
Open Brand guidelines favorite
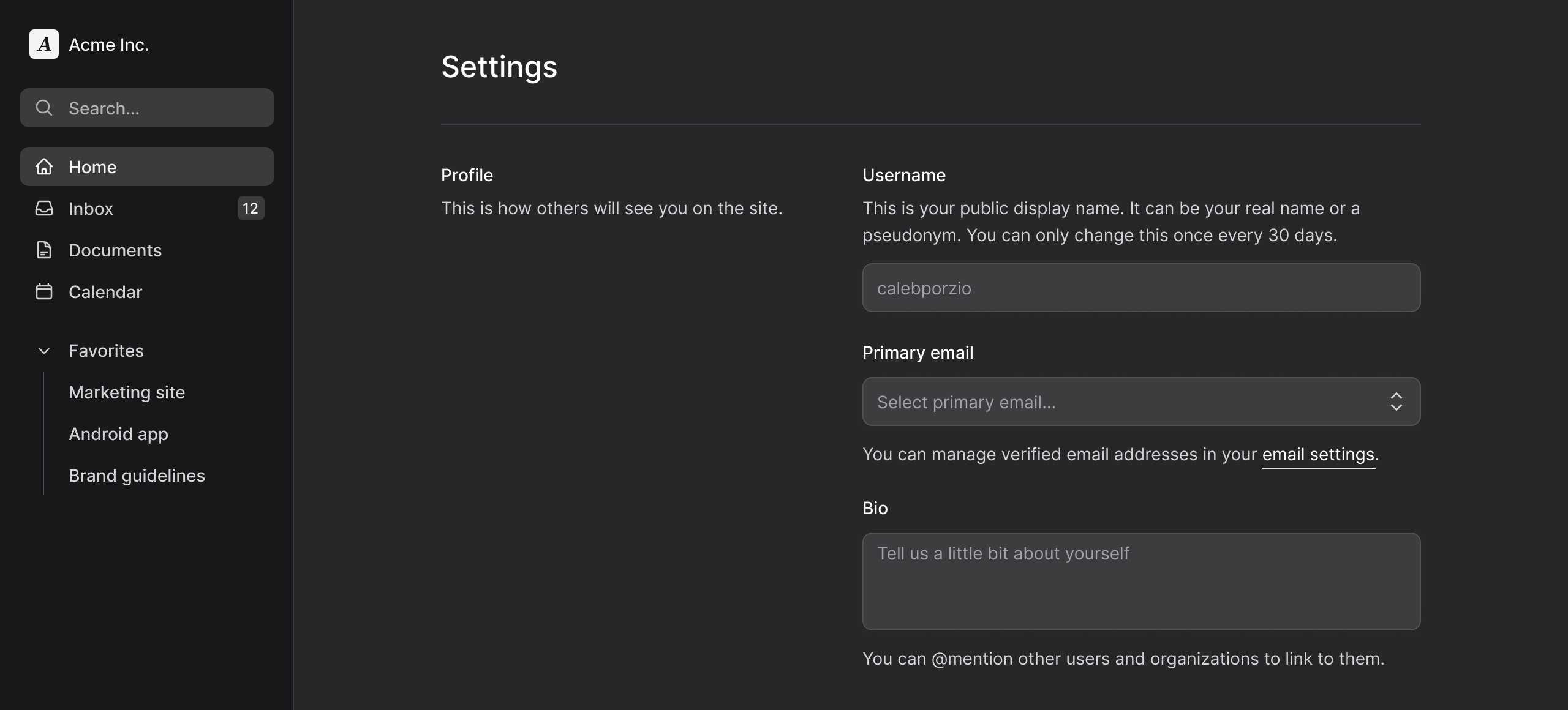click(137, 476)
